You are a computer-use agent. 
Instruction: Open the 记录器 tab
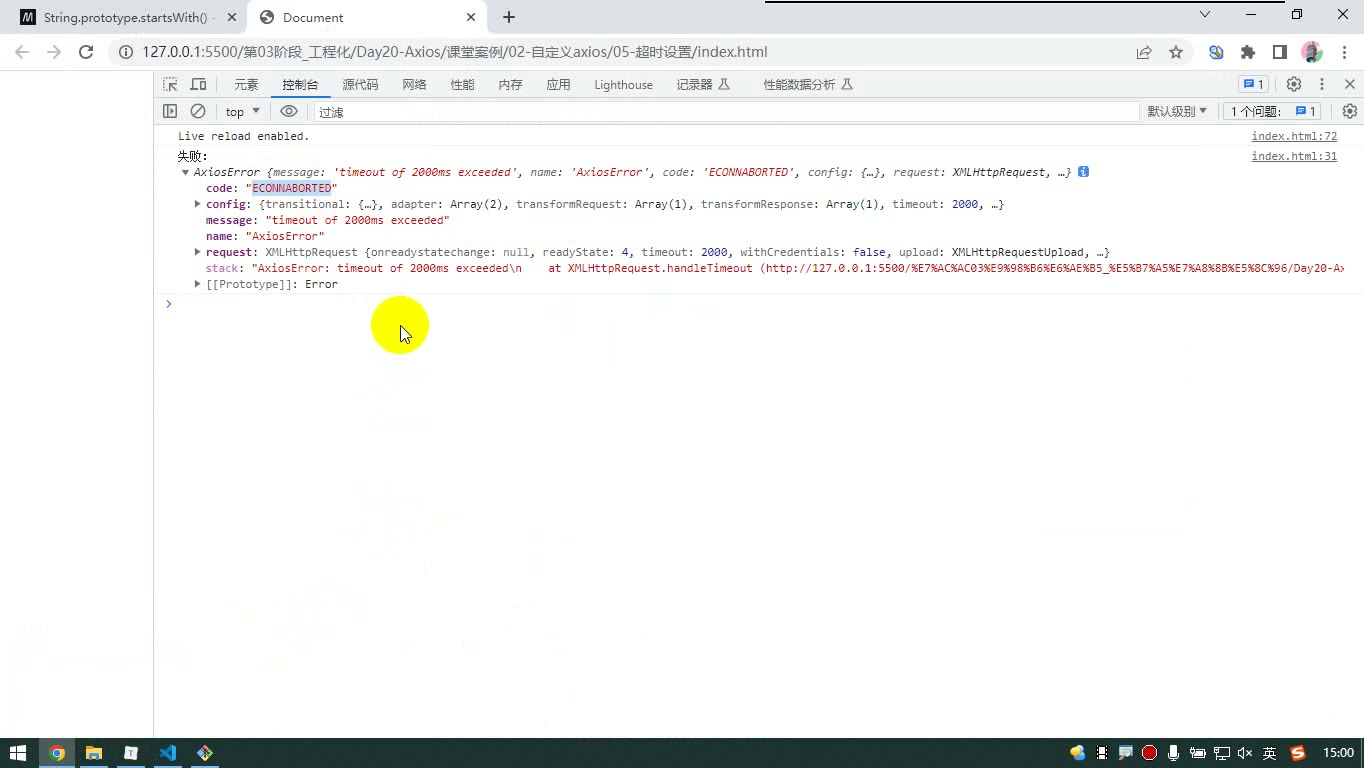(703, 85)
